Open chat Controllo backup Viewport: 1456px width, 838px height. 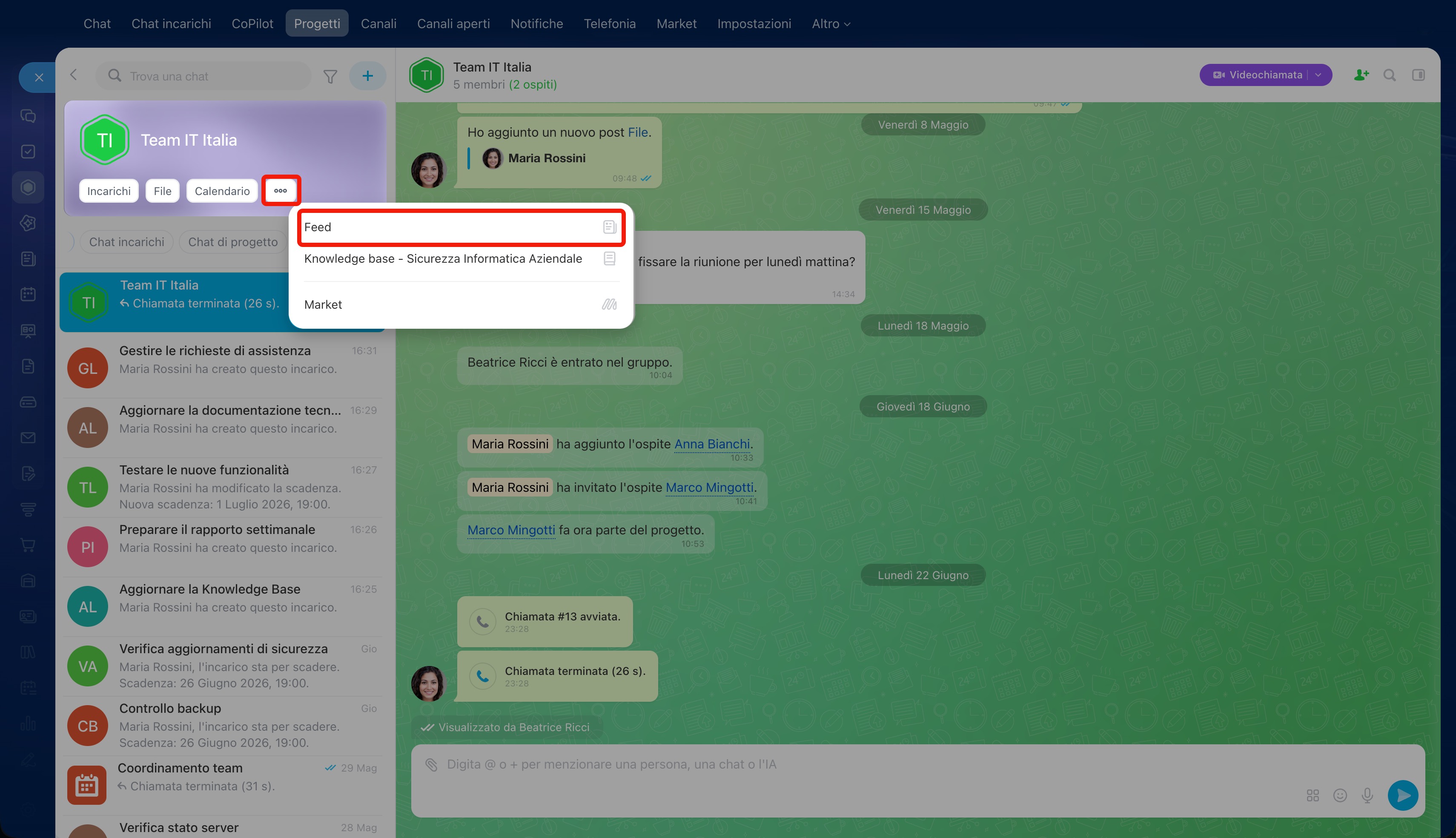[x=222, y=726]
